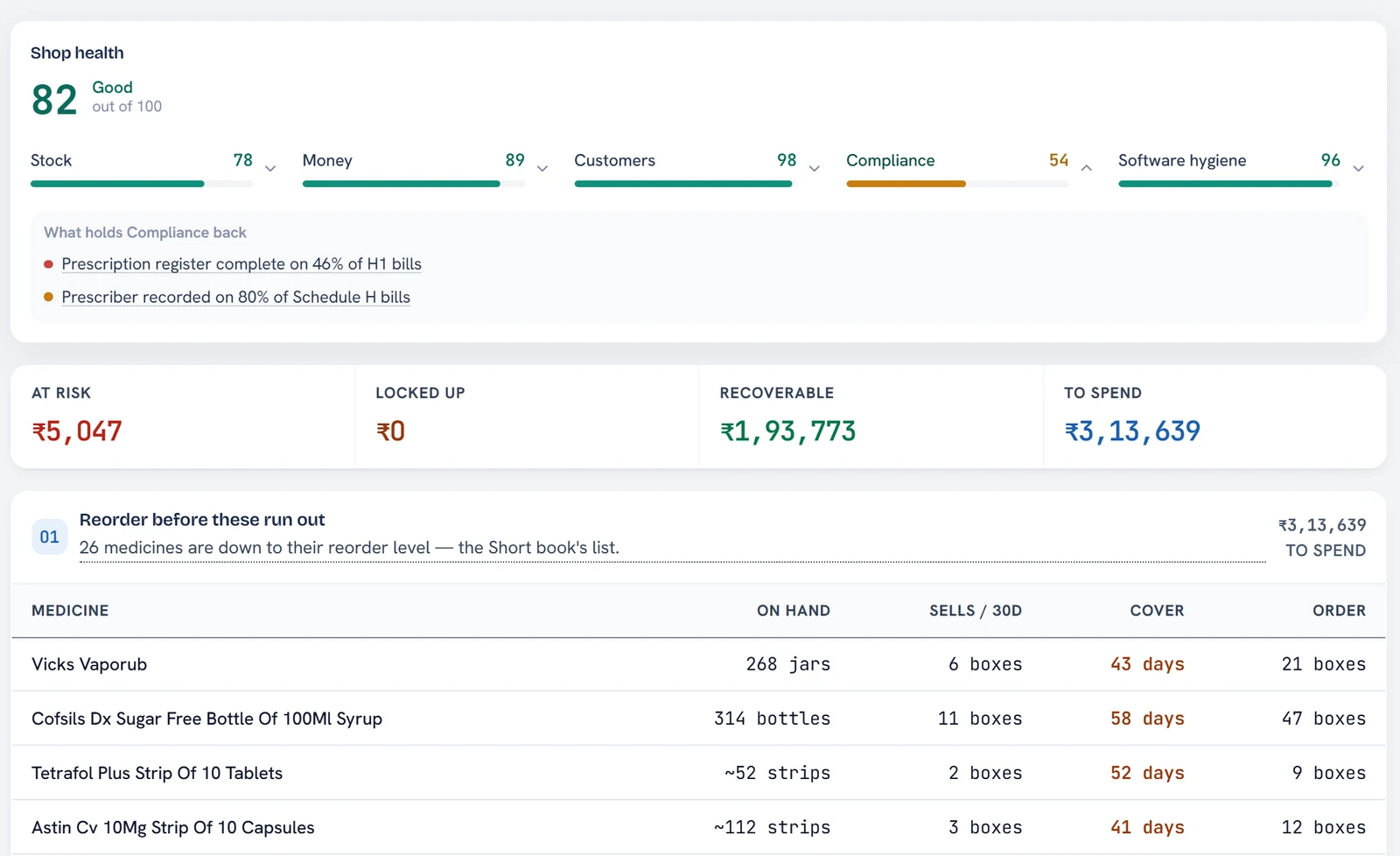Select the Vicks Vaporub row name
The height and width of the screenshot is (856, 1400).
tap(89, 664)
